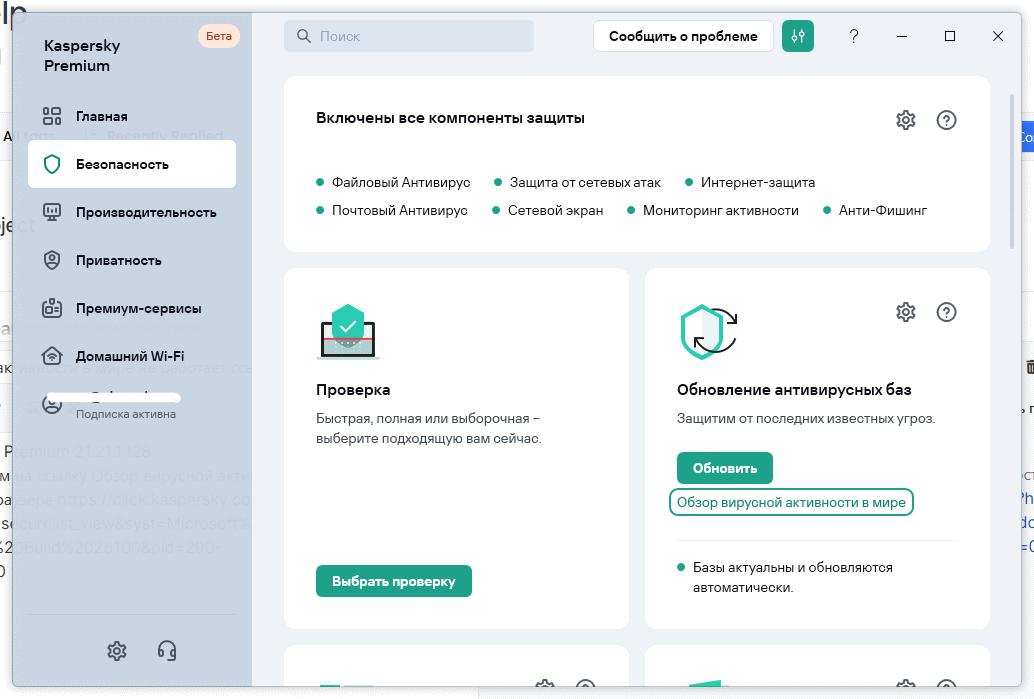Click the Безопасность shield icon

click(x=52, y=164)
